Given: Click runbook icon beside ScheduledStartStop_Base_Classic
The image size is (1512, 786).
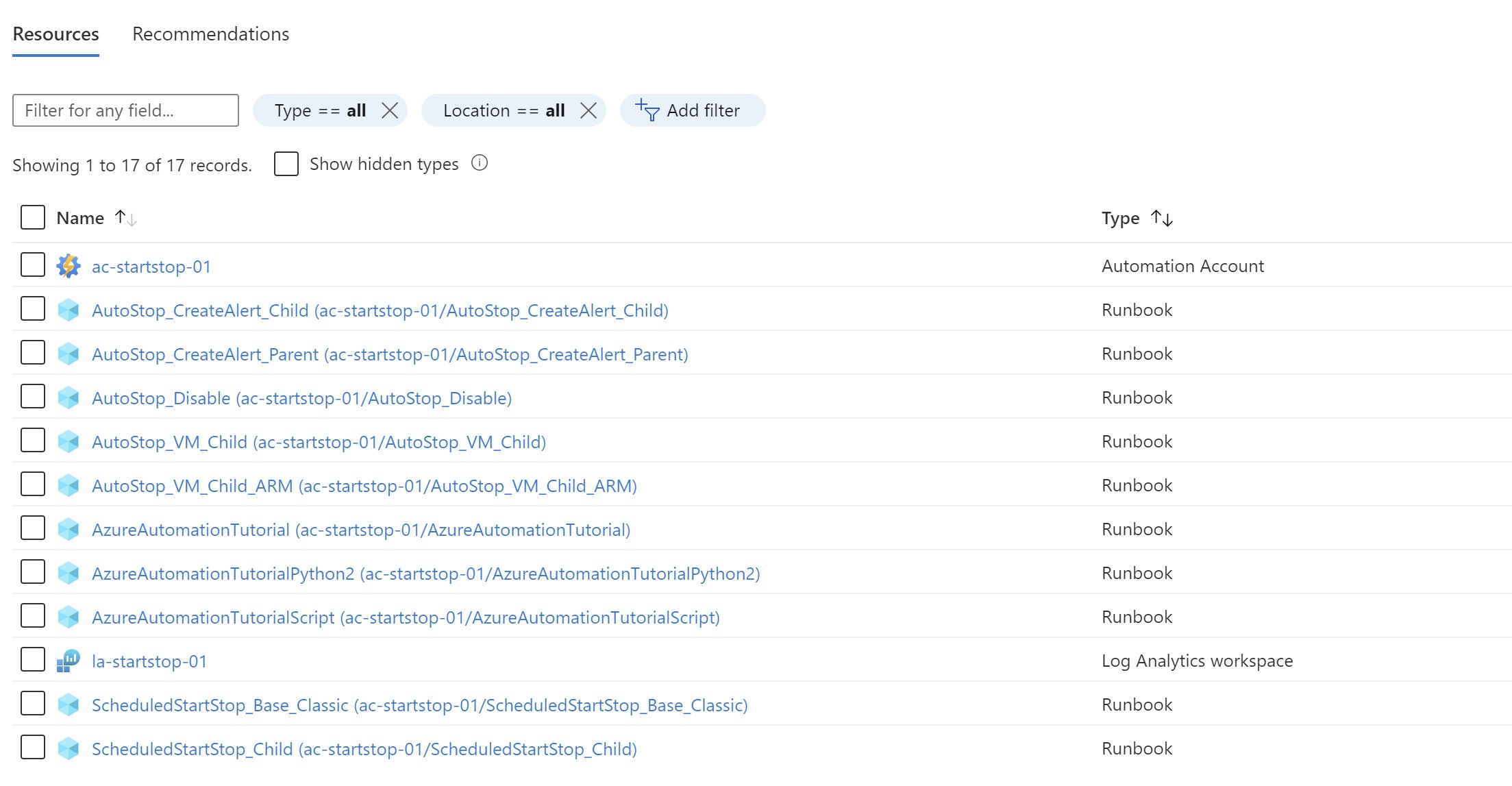Looking at the screenshot, I should coord(69,704).
